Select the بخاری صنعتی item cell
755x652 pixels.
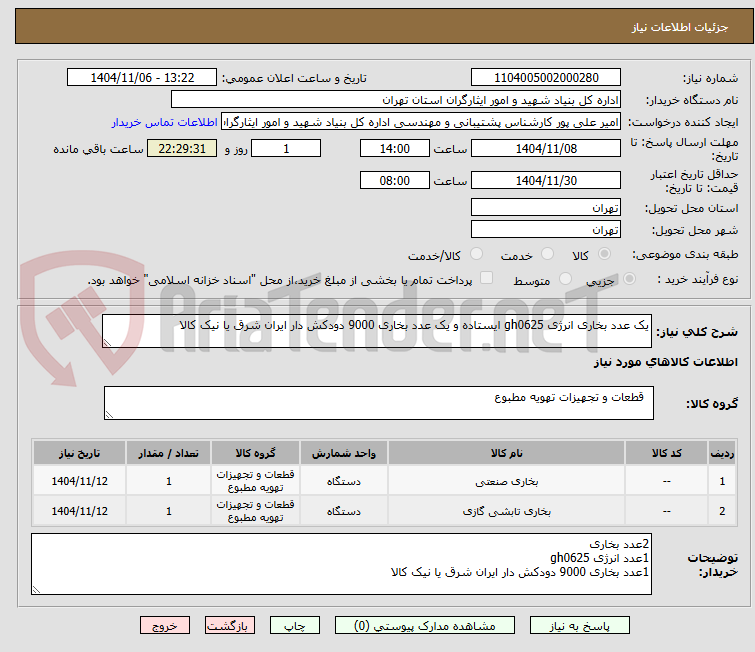click(x=507, y=481)
